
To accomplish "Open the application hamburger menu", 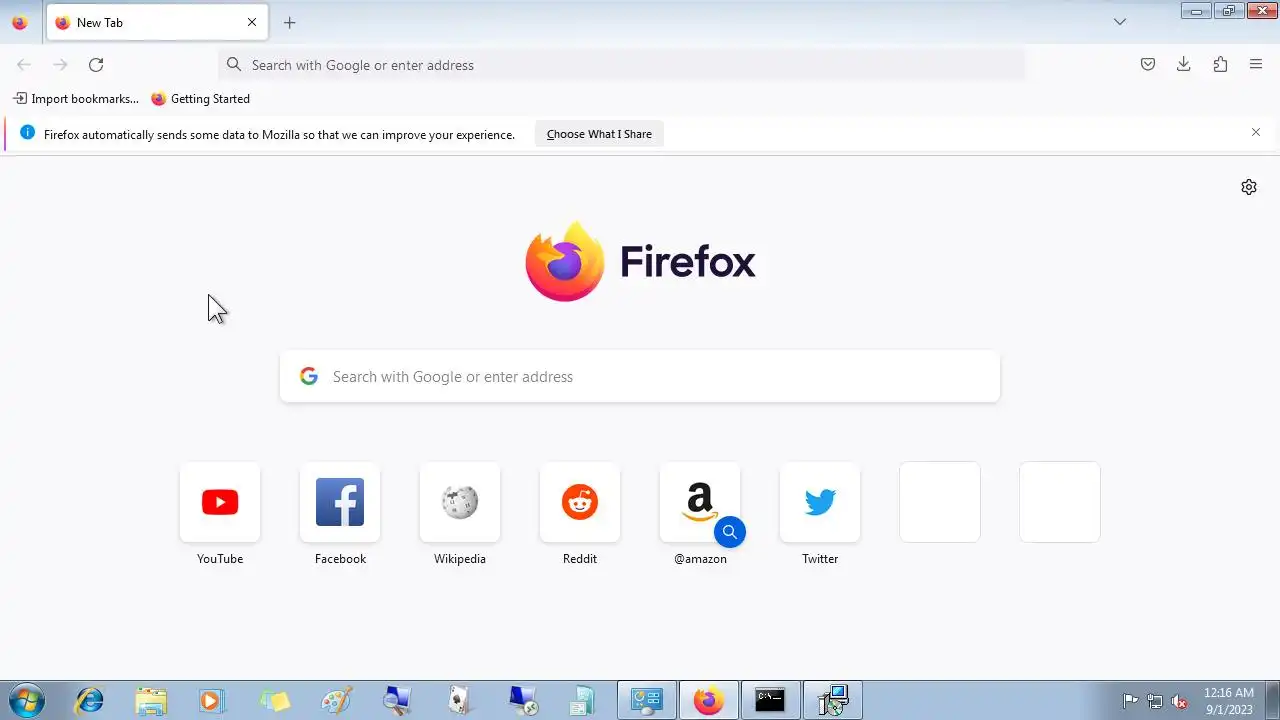I will 1256,65.
